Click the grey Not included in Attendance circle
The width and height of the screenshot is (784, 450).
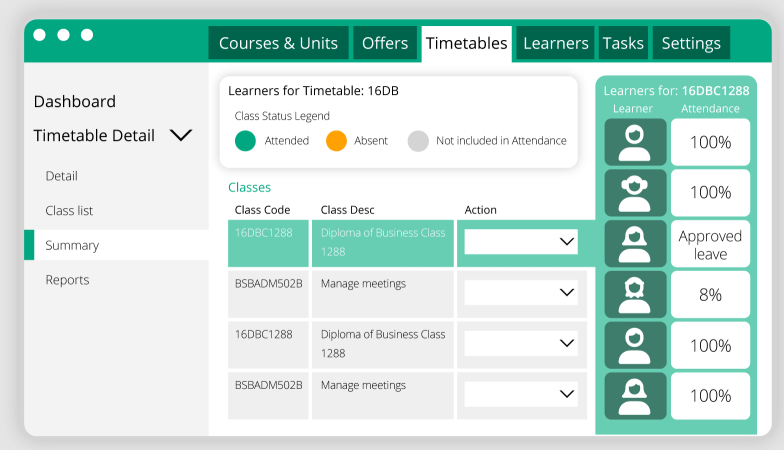(418, 141)
